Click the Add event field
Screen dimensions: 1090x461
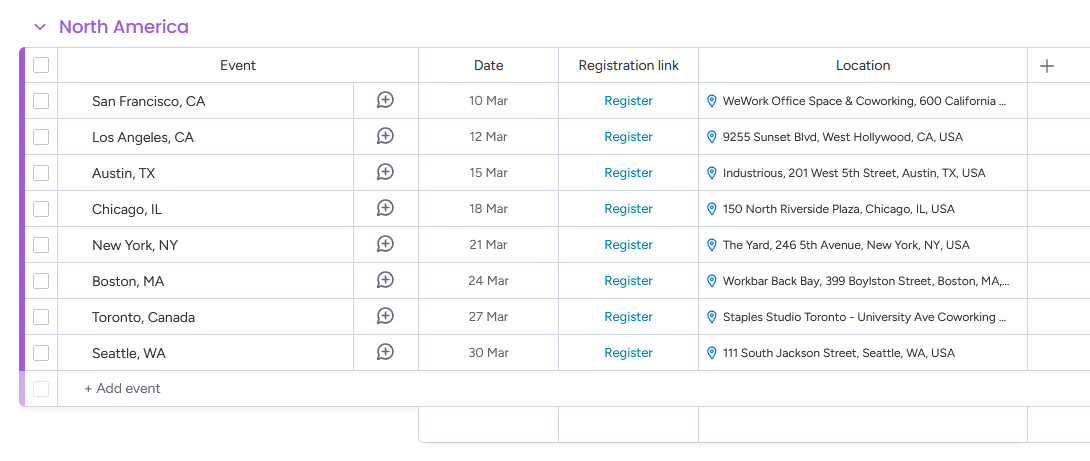click(x=123, y=388)
